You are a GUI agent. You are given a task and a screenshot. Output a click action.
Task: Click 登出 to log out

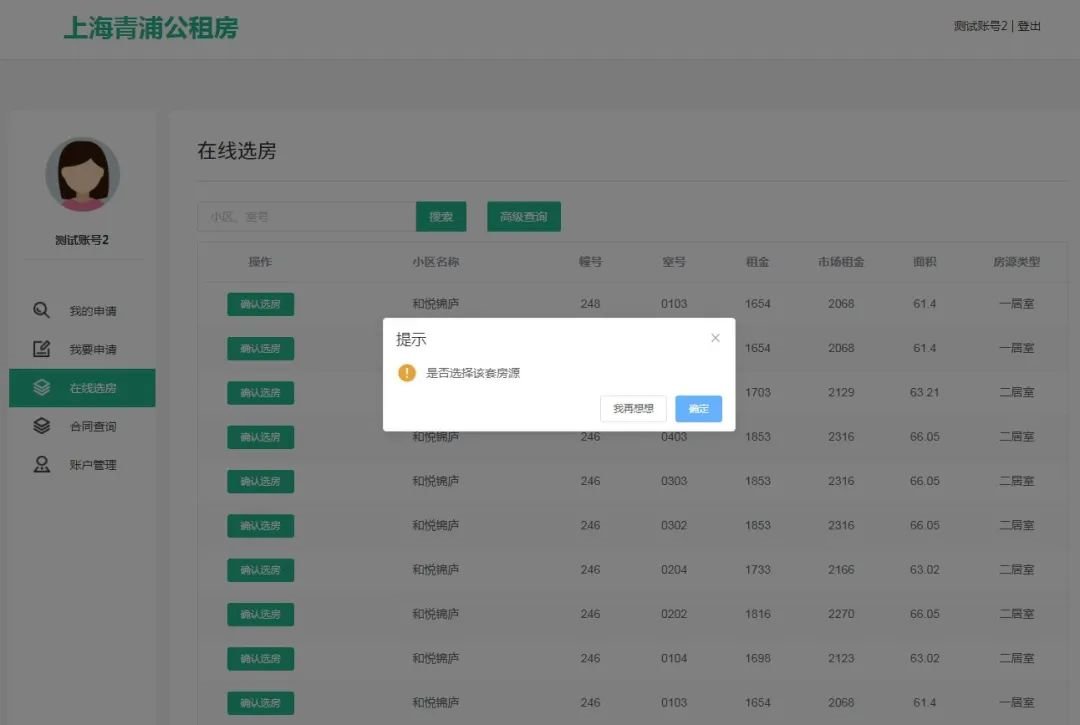click(x=1029, y=26)
